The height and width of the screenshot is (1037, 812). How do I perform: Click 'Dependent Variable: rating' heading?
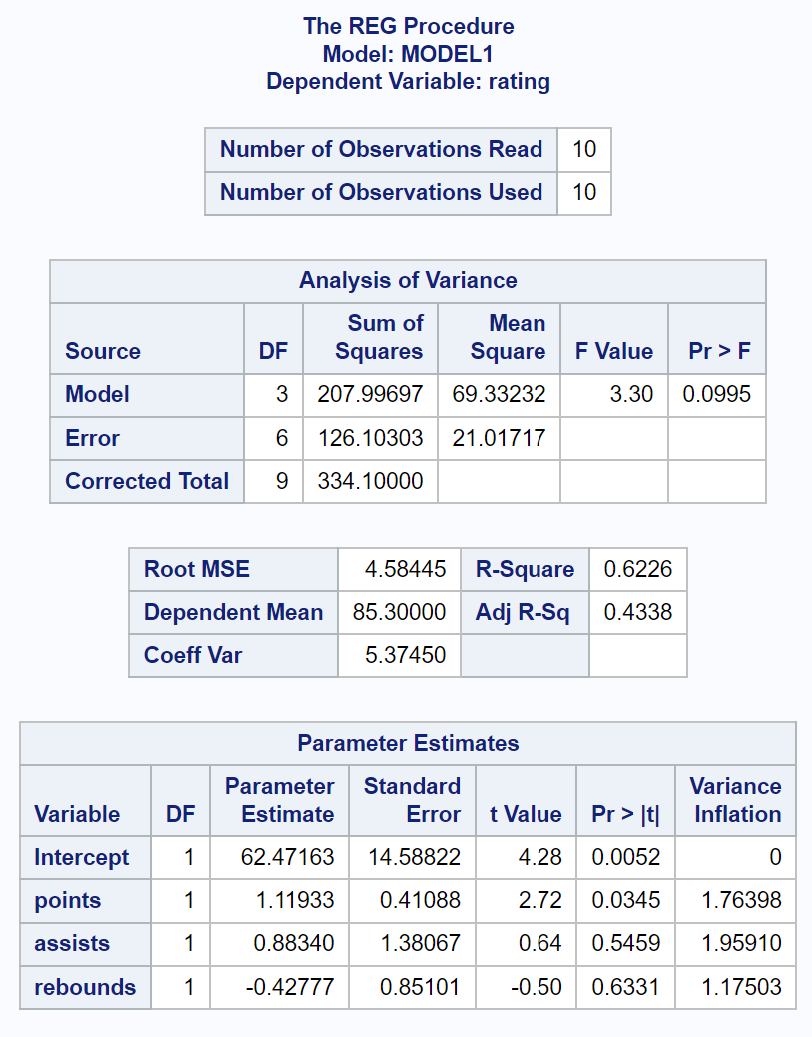tap(408, 81)
